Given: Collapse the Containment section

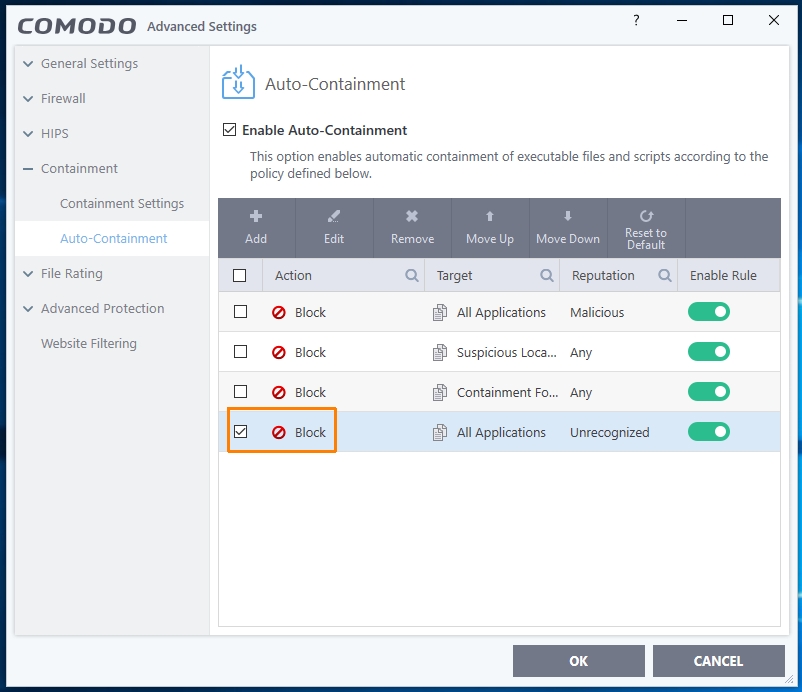Looking at the screenshot, I should 29,169.
